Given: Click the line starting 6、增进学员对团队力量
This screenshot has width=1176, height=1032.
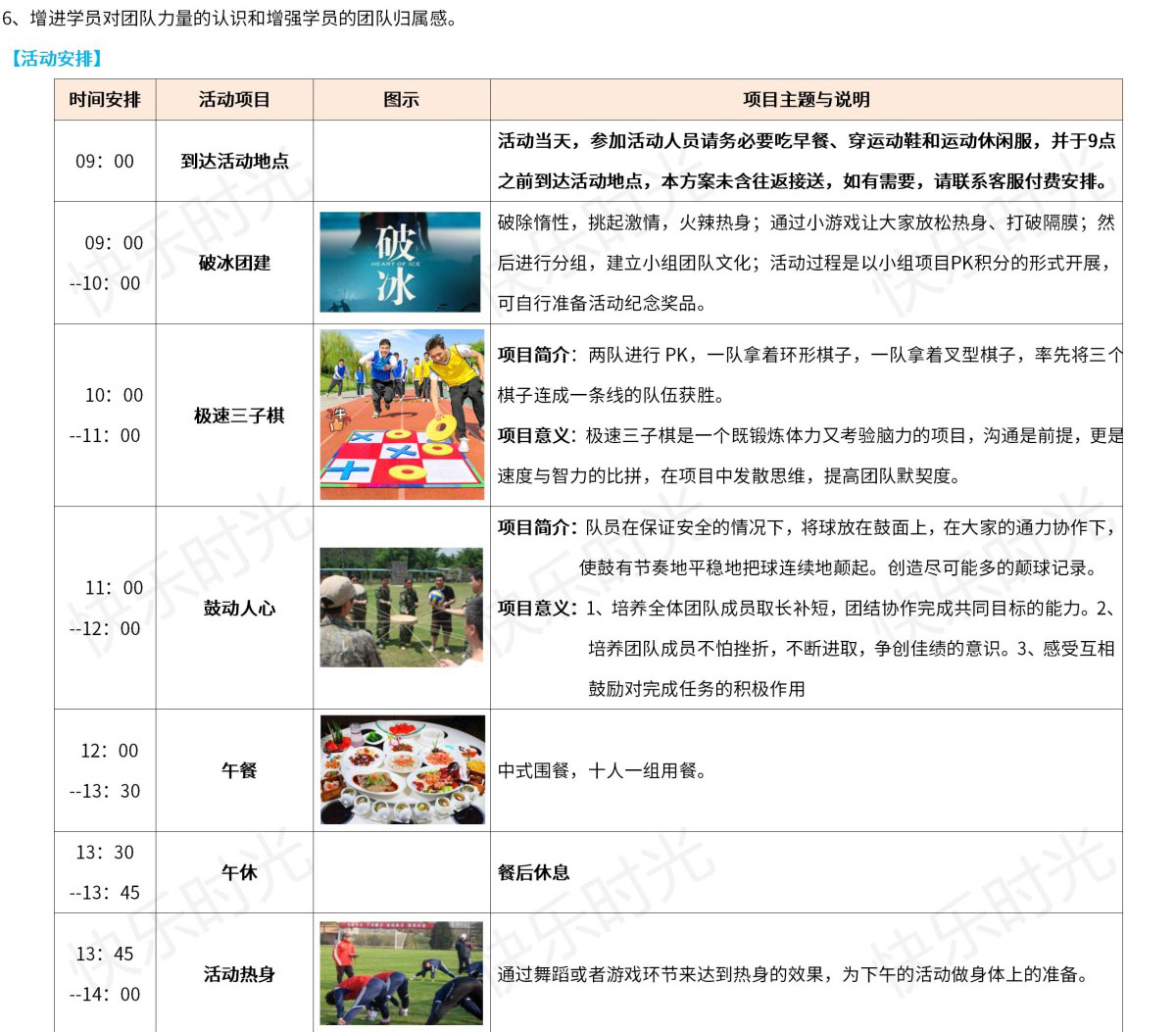Looking at the screenshot, I should tap(230, 19).
